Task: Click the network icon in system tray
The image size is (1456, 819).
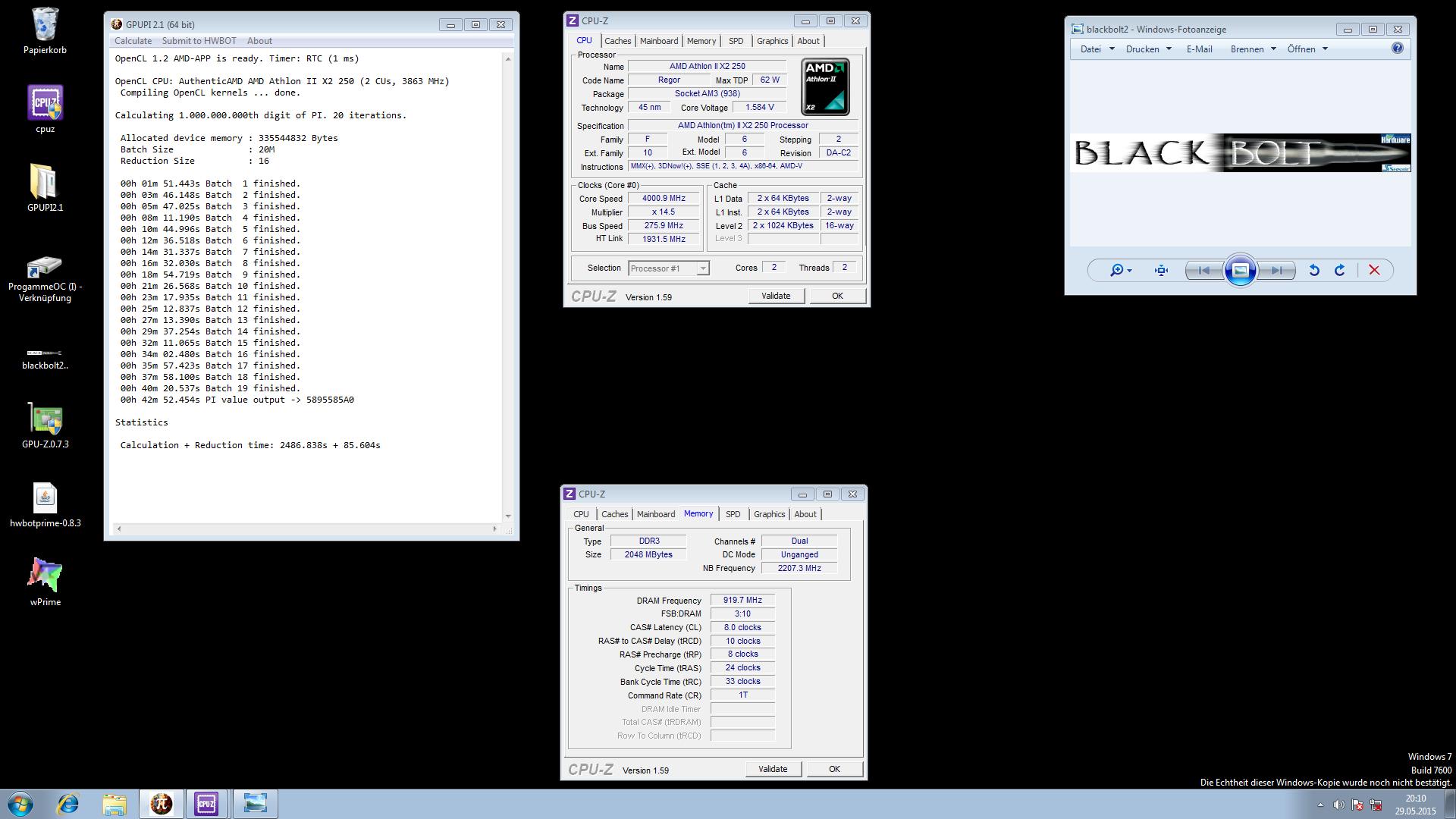Action: pyautogui.click(x=1375, y=805)
